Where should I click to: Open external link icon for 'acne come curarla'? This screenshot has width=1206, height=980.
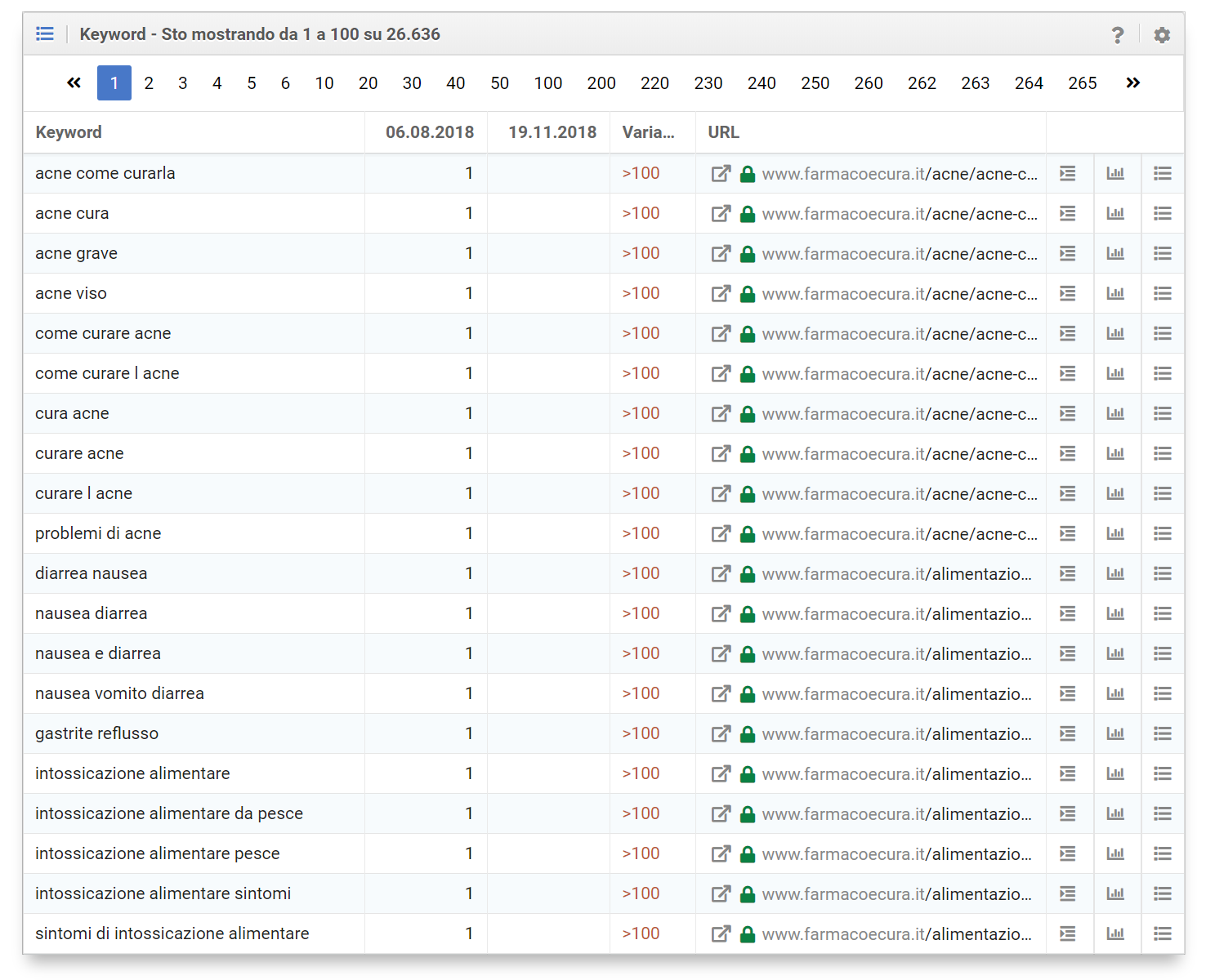point(721,173)
